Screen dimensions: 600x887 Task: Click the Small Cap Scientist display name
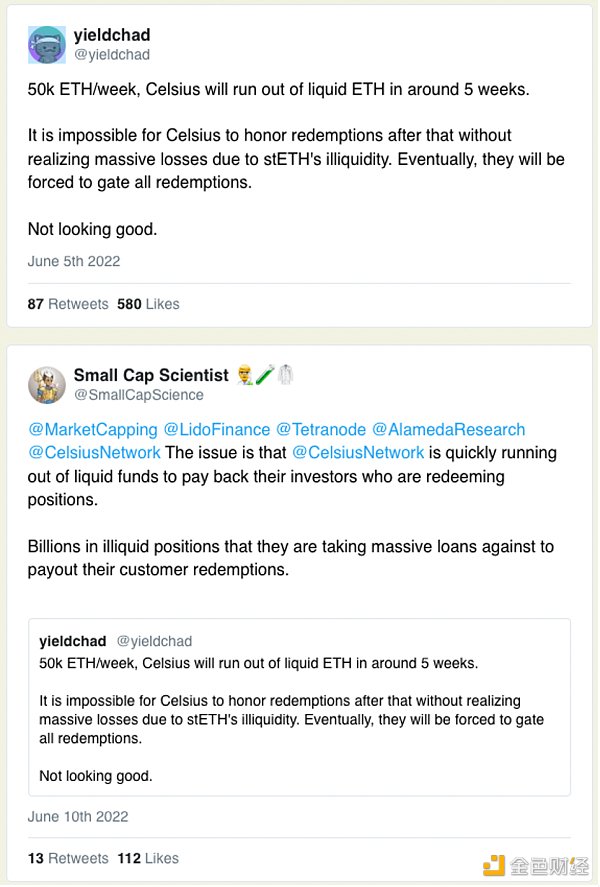[x=151, y=375]
